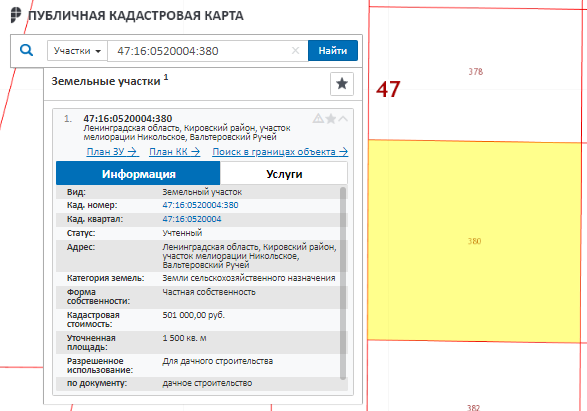The image size is (587, 411).
Task: Click the Найти button
Action: click(333, 51)
